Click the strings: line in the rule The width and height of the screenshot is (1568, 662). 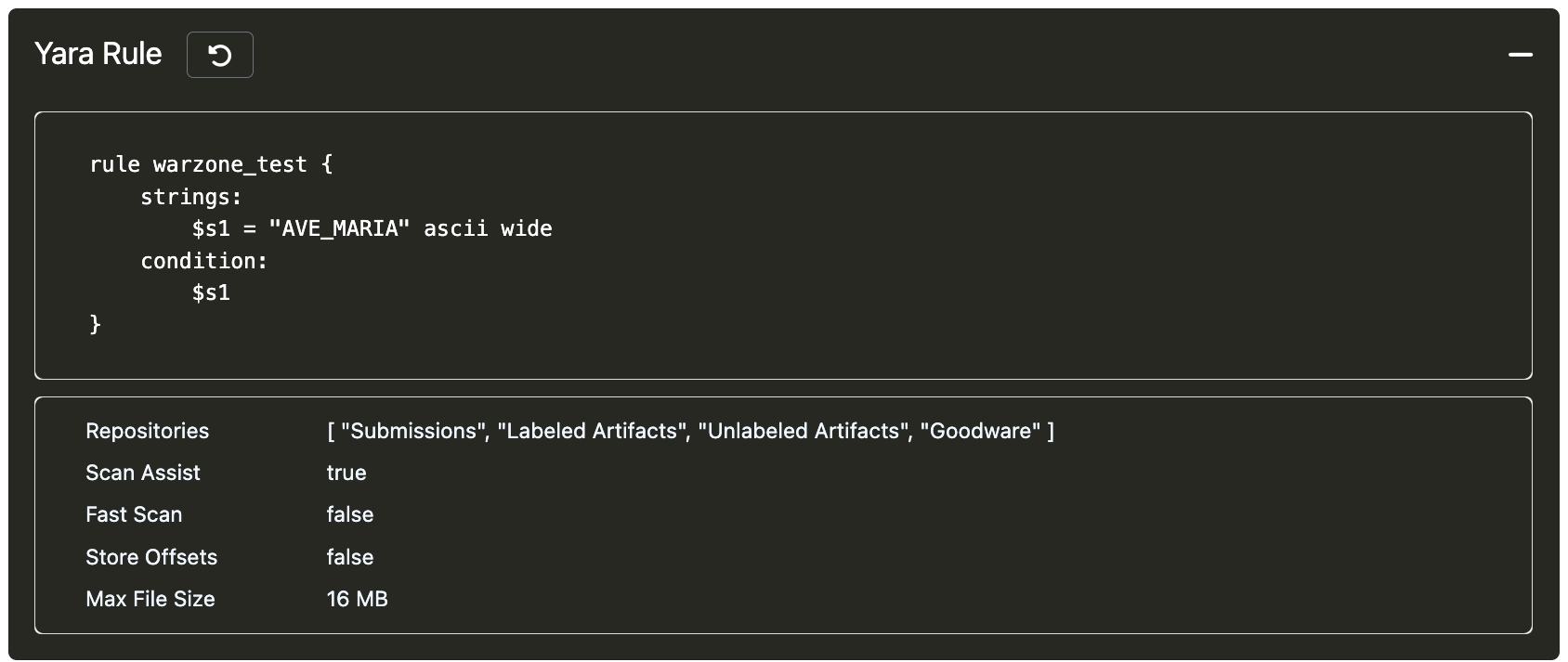pos(190,197)
